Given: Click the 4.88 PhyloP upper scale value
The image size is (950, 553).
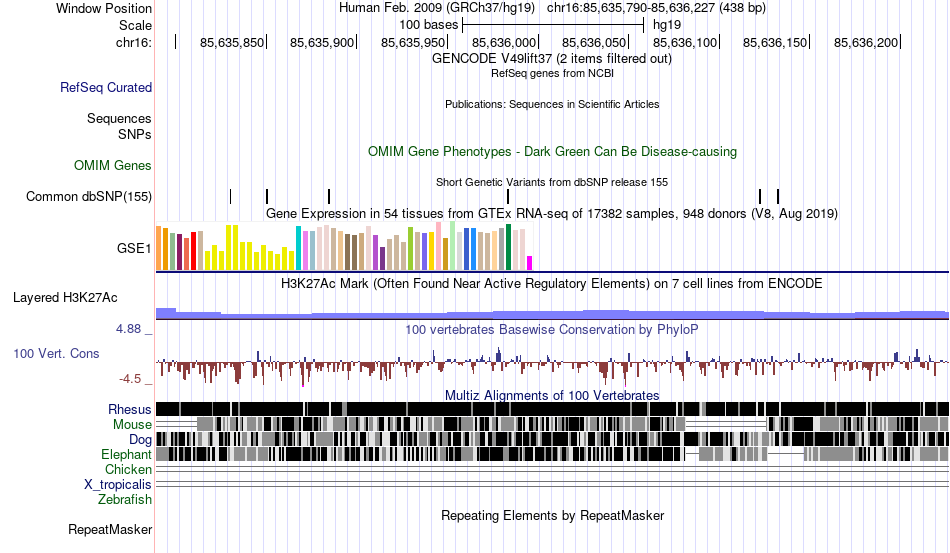Looking at the screenshot, I should (128, 329).
